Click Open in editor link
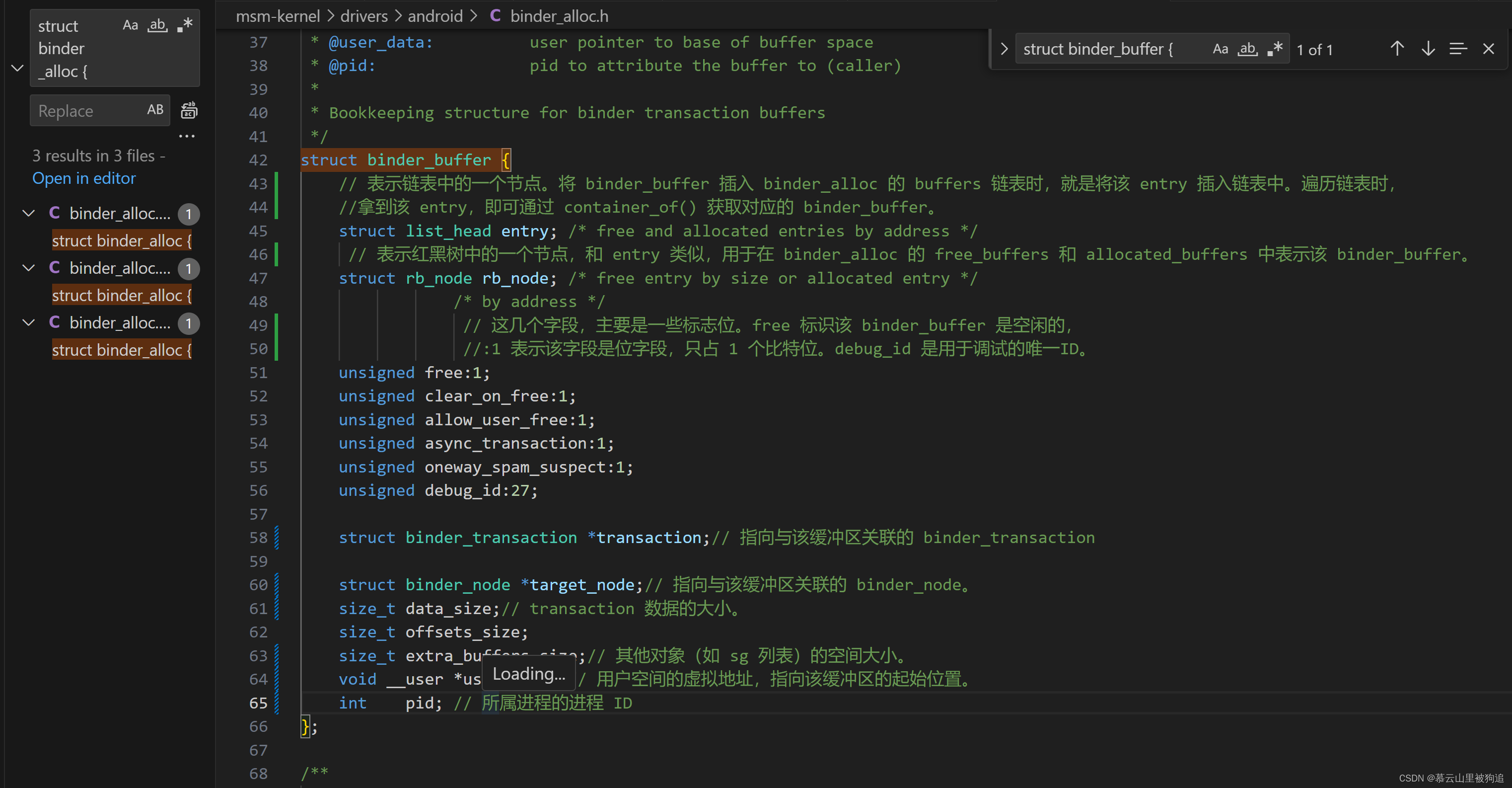 [83, 178]
